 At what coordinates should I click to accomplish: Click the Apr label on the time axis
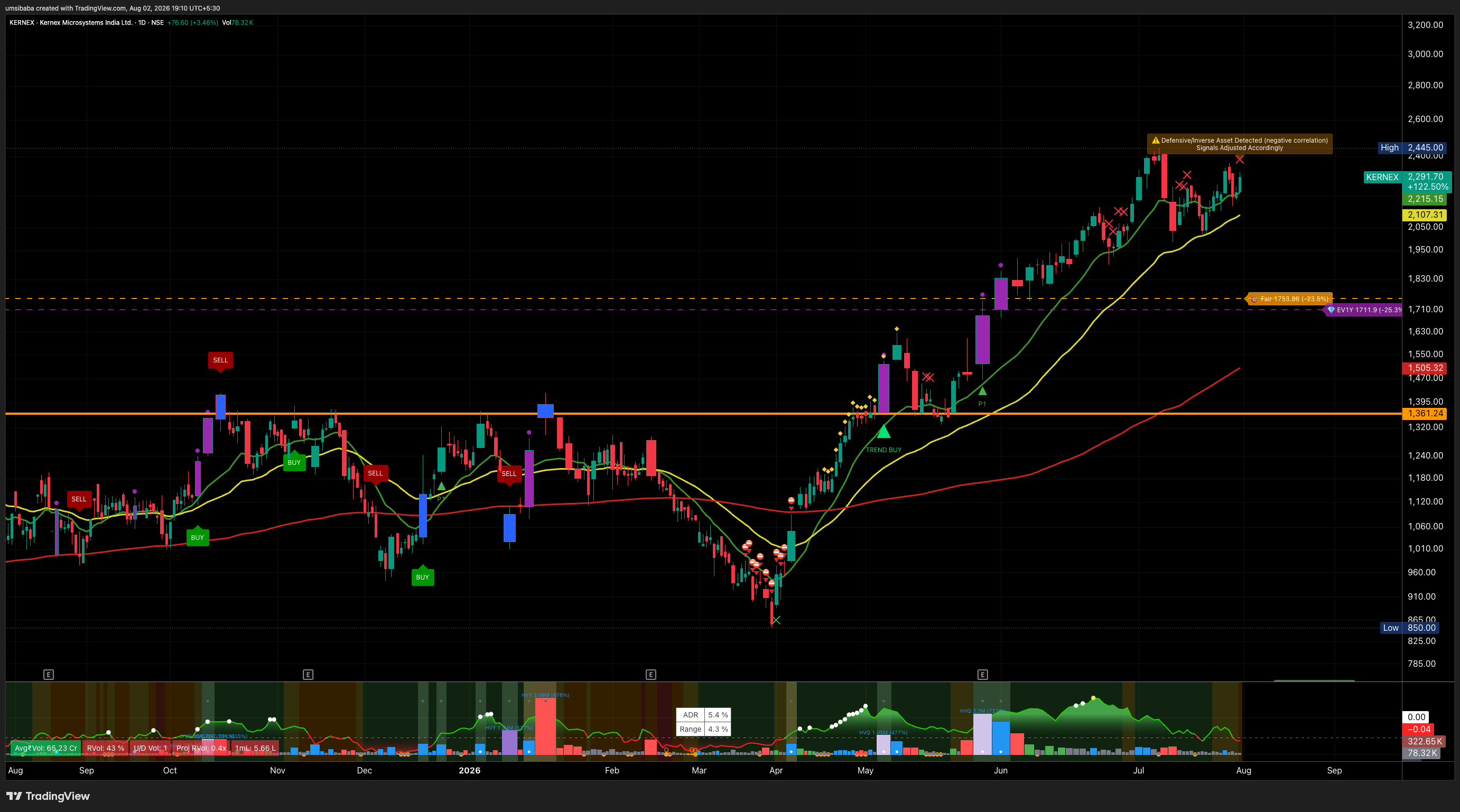coord(776,771)
